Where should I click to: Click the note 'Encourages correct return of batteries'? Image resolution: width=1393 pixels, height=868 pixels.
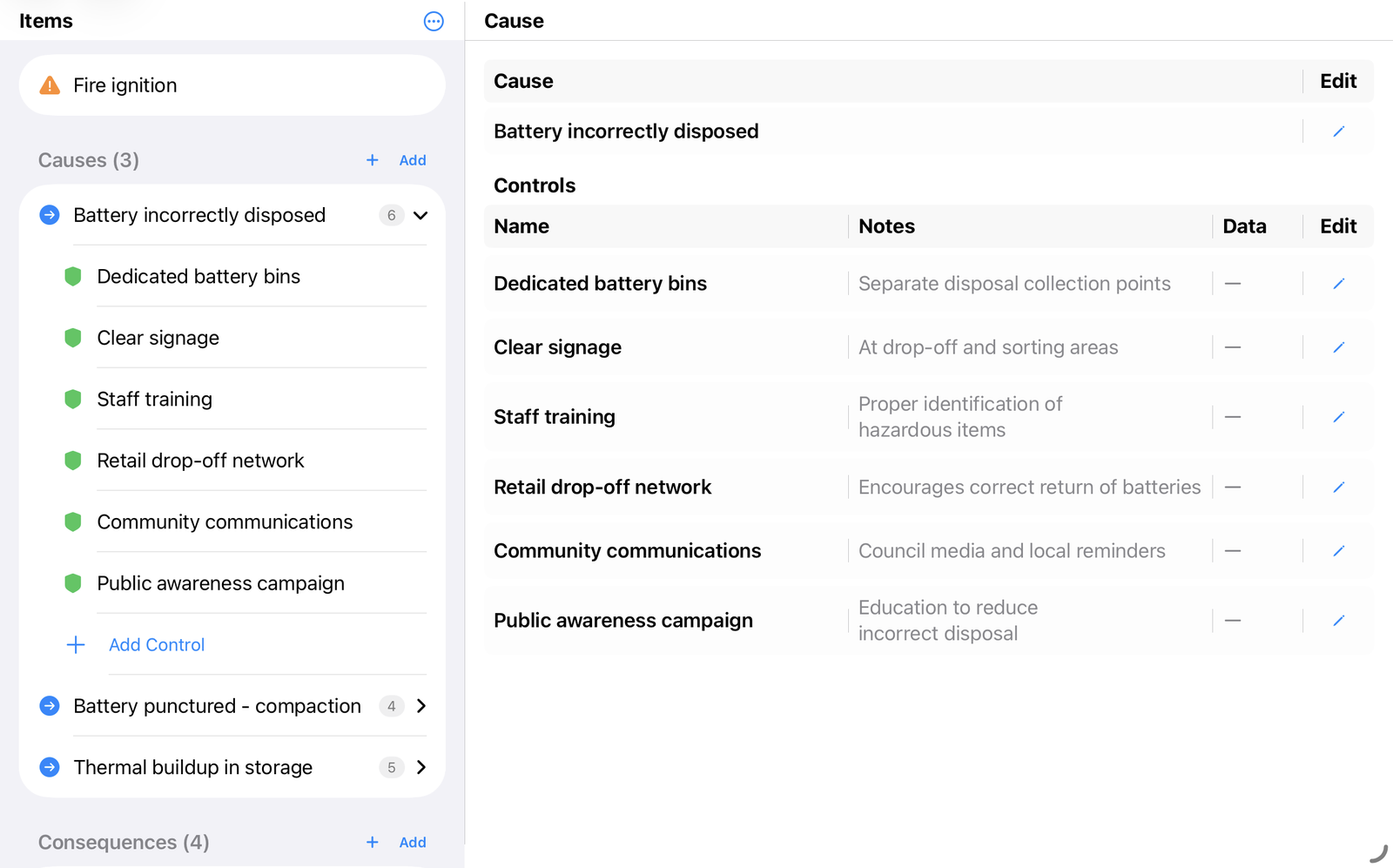click(x=1029, y=488)
